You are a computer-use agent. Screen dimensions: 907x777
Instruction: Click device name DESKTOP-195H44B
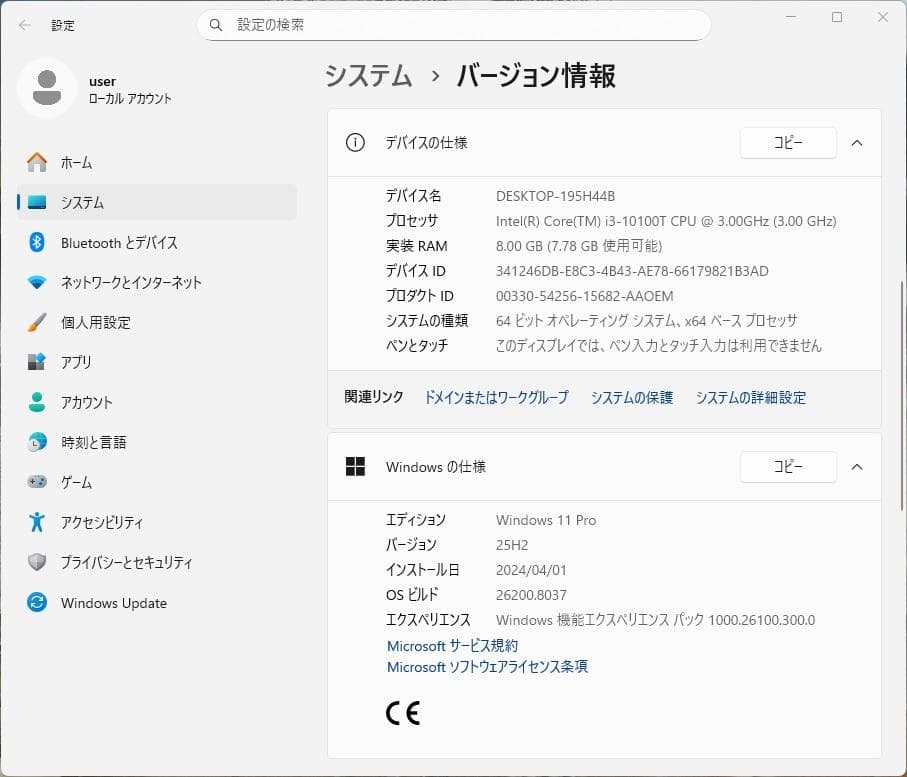[555, 196]
